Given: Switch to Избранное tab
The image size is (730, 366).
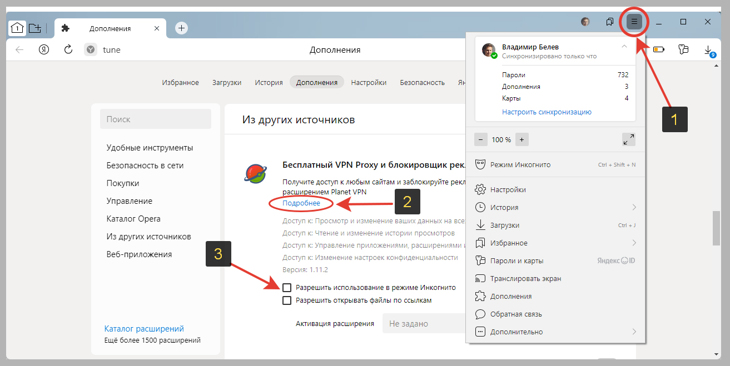Looking at the screenshot, I should (x=180, y=82).
